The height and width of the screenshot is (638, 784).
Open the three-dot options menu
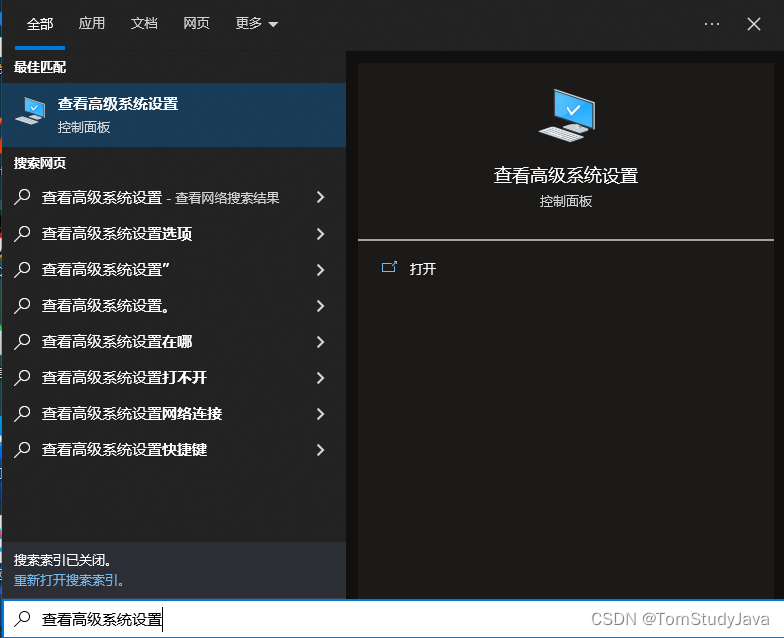click(712, 24)
